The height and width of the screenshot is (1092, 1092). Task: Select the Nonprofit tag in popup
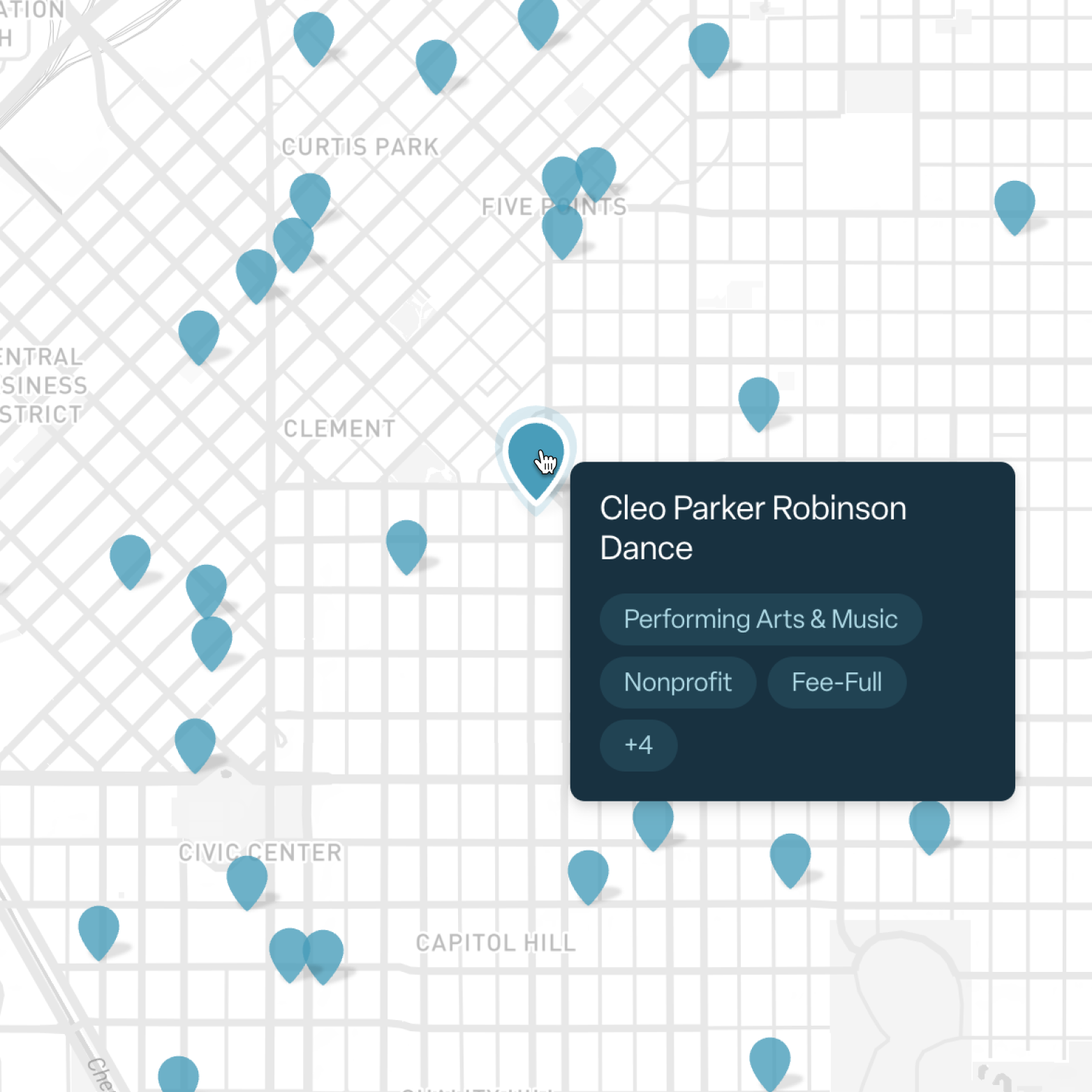(677, 682)
